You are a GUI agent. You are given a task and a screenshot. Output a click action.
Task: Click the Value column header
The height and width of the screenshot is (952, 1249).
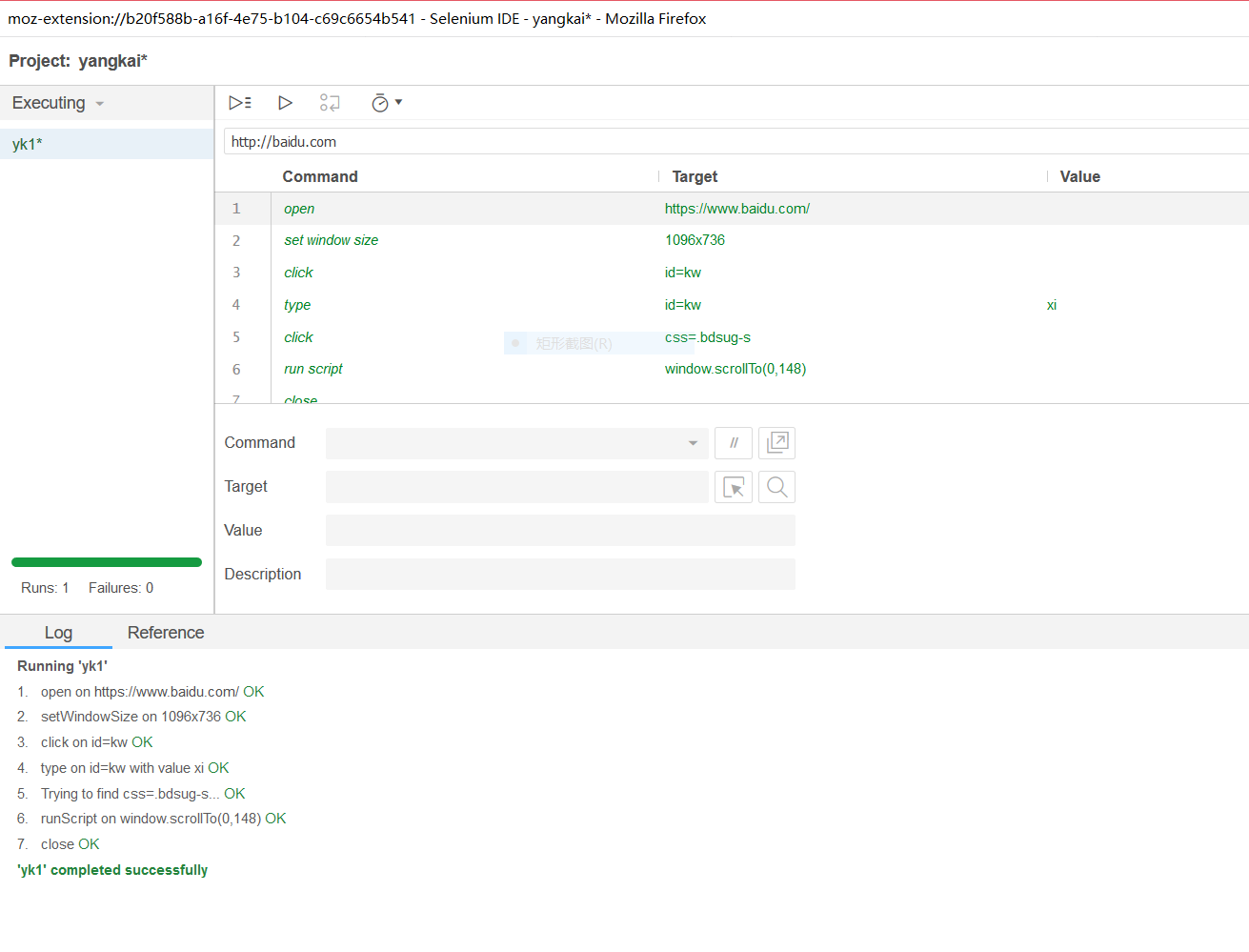pos(1079,176)
